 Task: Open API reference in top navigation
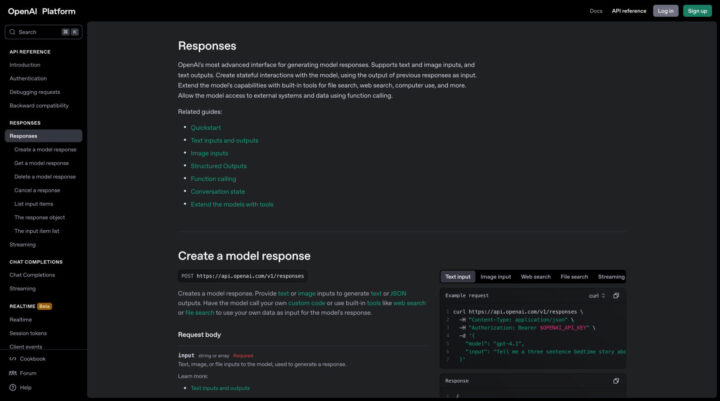[x=629, y=11]
